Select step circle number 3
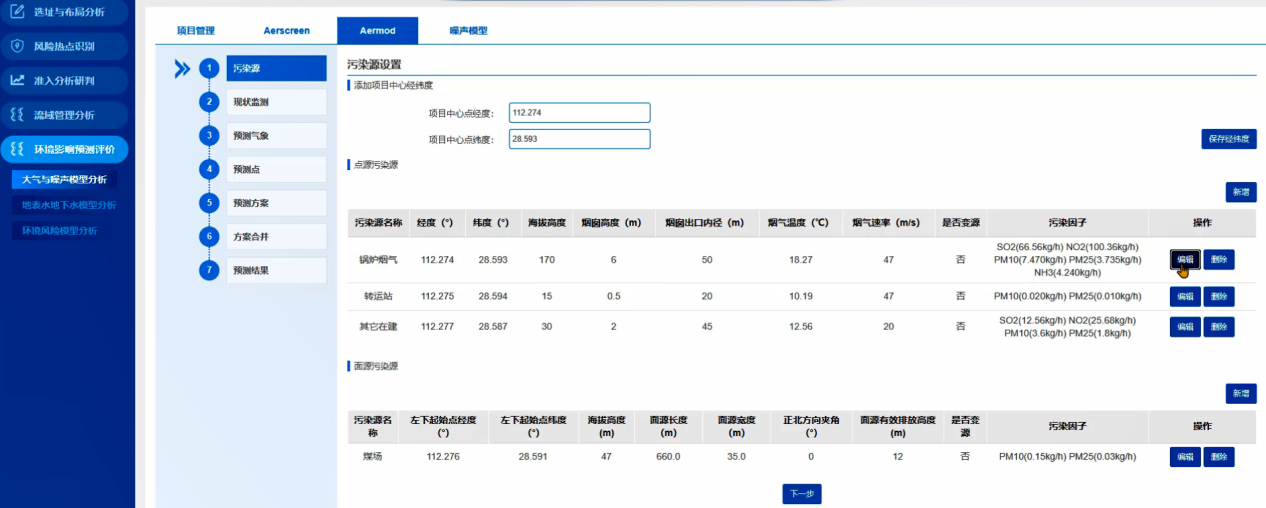1266x508 pixels. [209, 136]
